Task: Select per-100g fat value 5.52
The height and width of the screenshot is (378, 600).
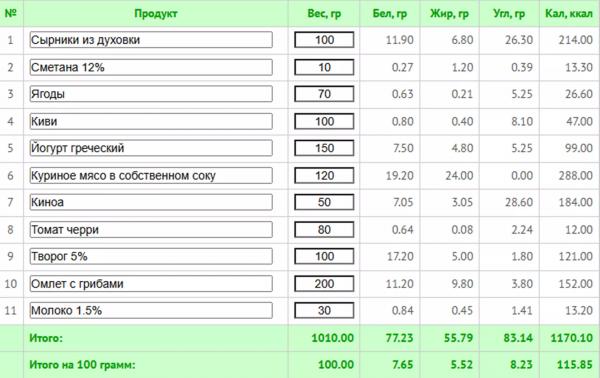Action: point(462,365)
